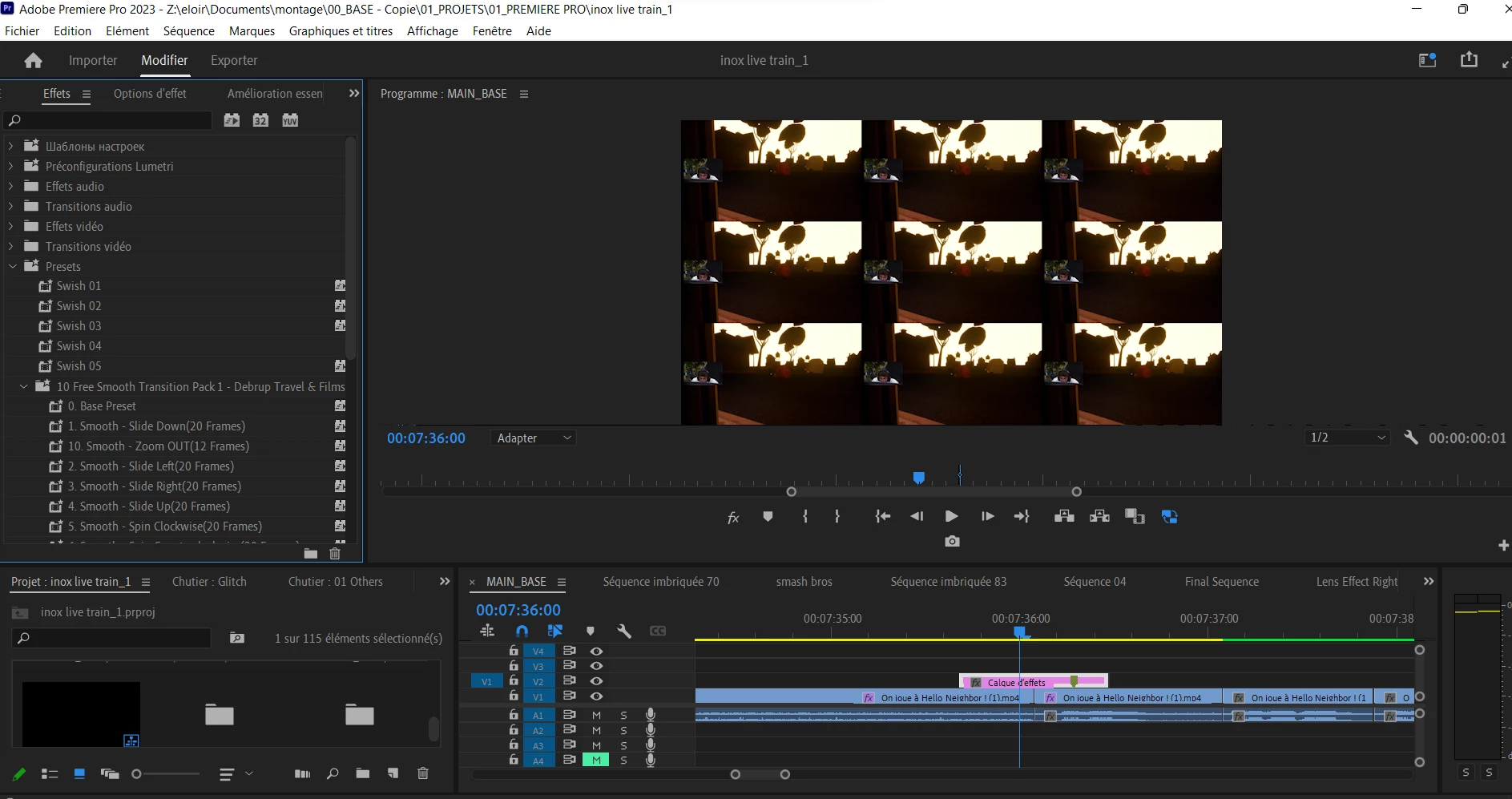Toggle track lock for V1
1512x799 pixels.
click(x=514, y=696)
